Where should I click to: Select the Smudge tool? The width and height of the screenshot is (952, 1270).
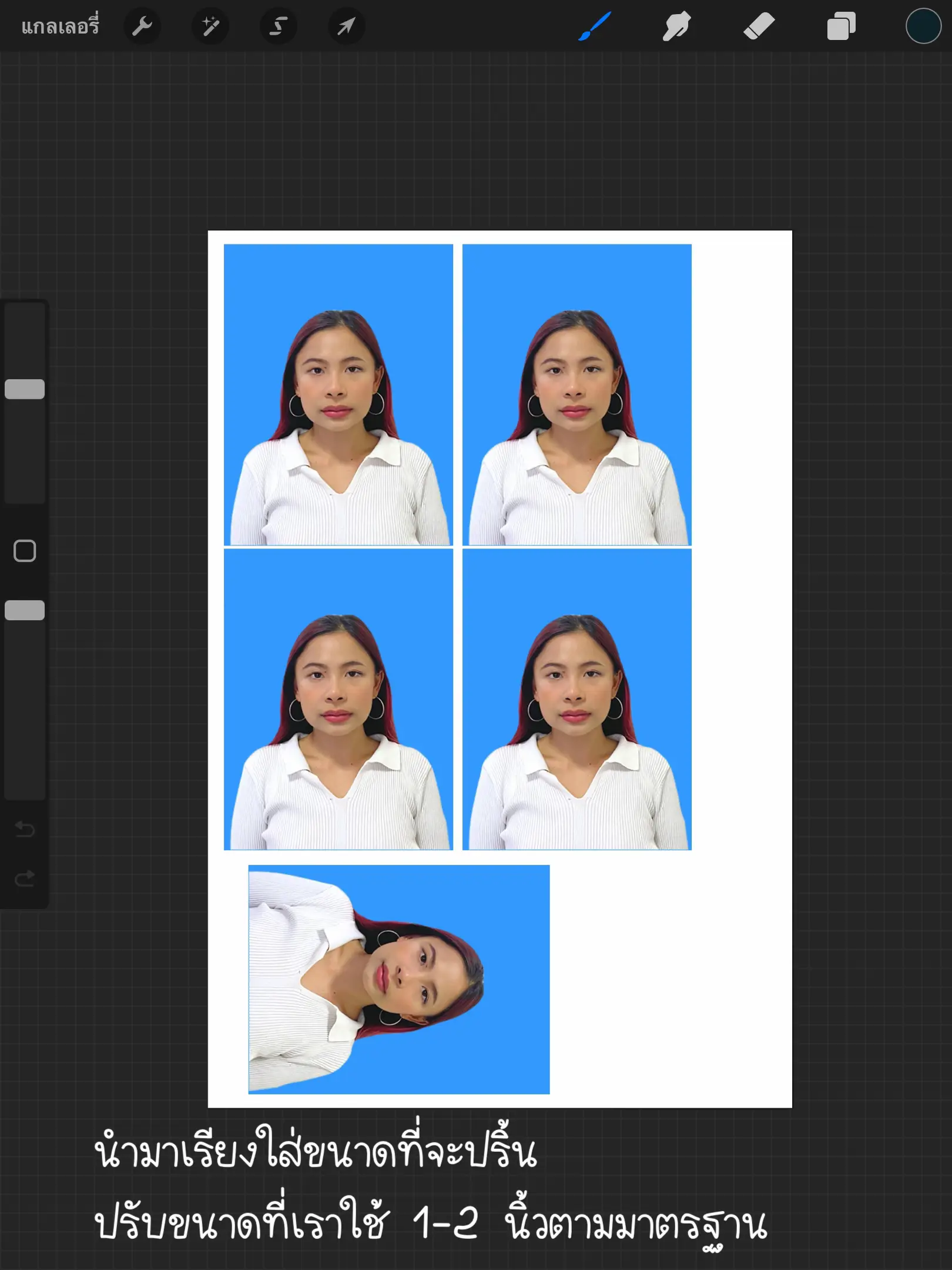[676, 26]
